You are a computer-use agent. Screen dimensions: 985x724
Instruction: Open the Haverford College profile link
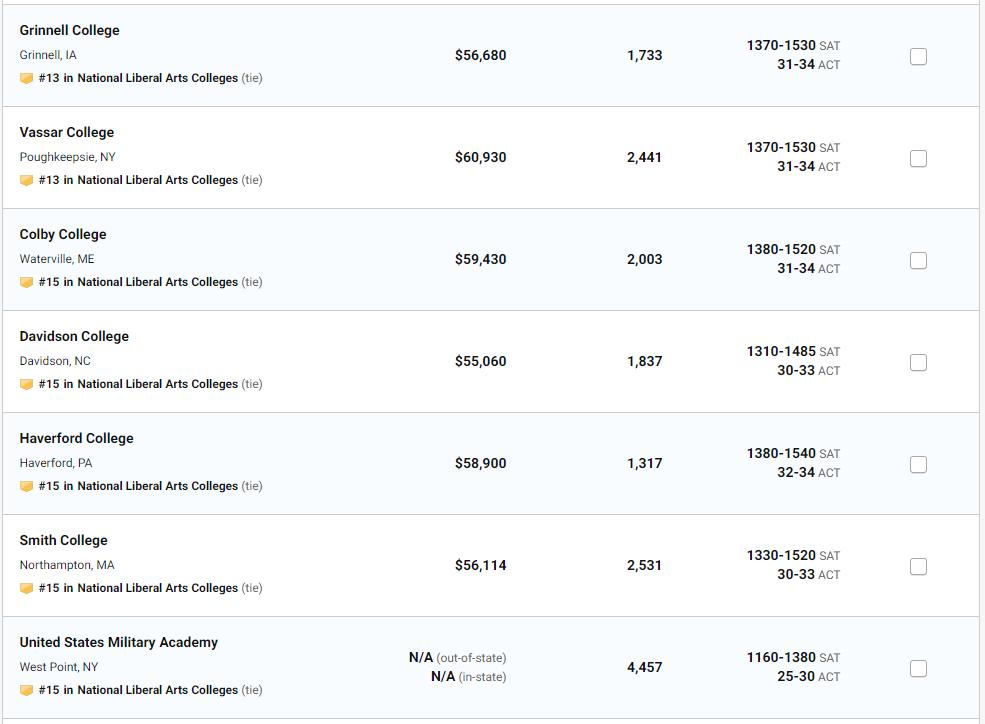[76, 438]
